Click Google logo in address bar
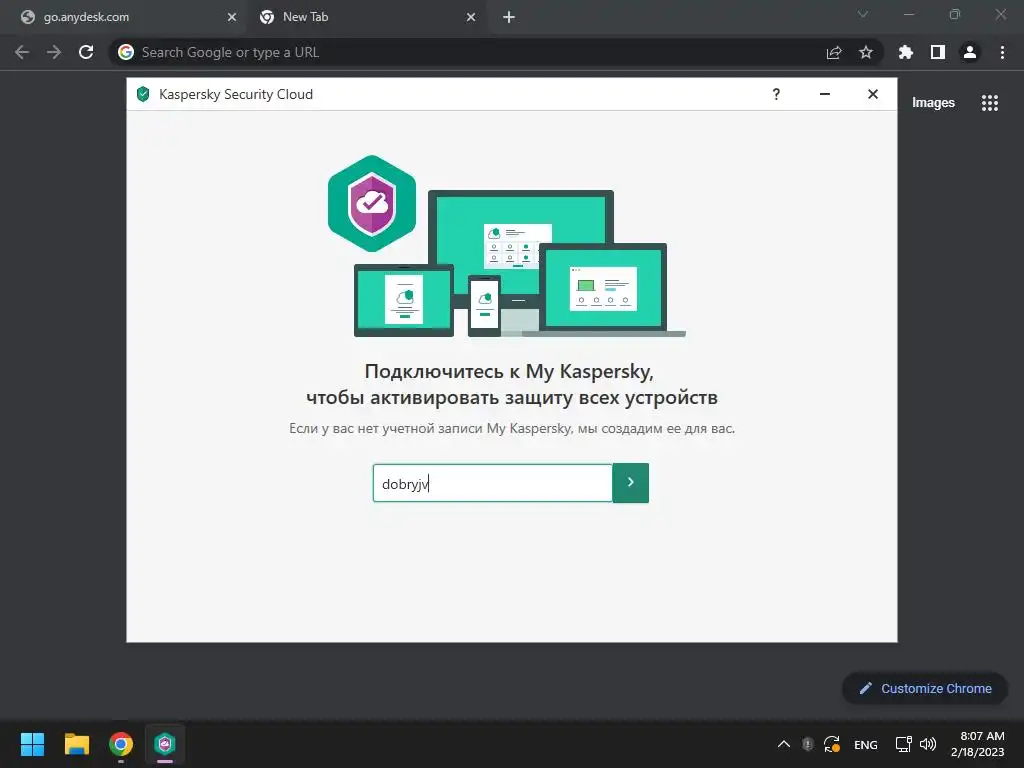The height and width of the screenshot is (768, 1024). [126, 52]
